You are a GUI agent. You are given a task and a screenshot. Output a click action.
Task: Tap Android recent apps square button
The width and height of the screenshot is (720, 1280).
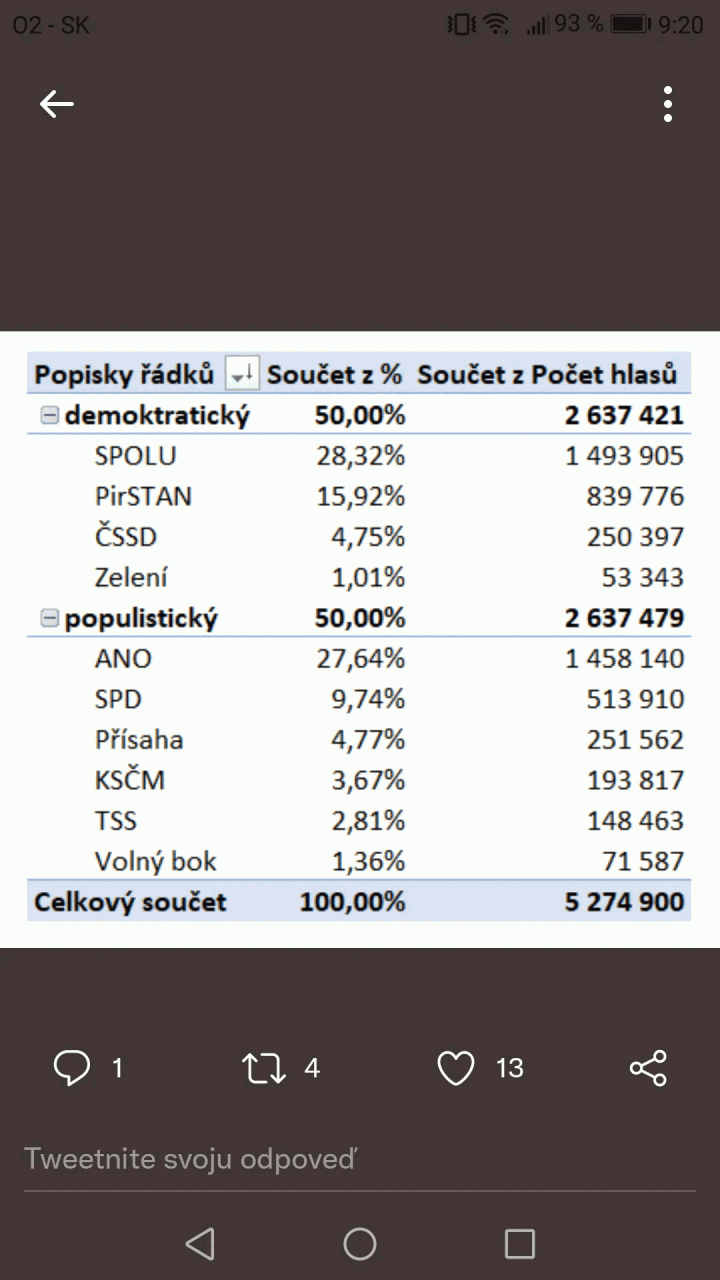click(520, 1244)
